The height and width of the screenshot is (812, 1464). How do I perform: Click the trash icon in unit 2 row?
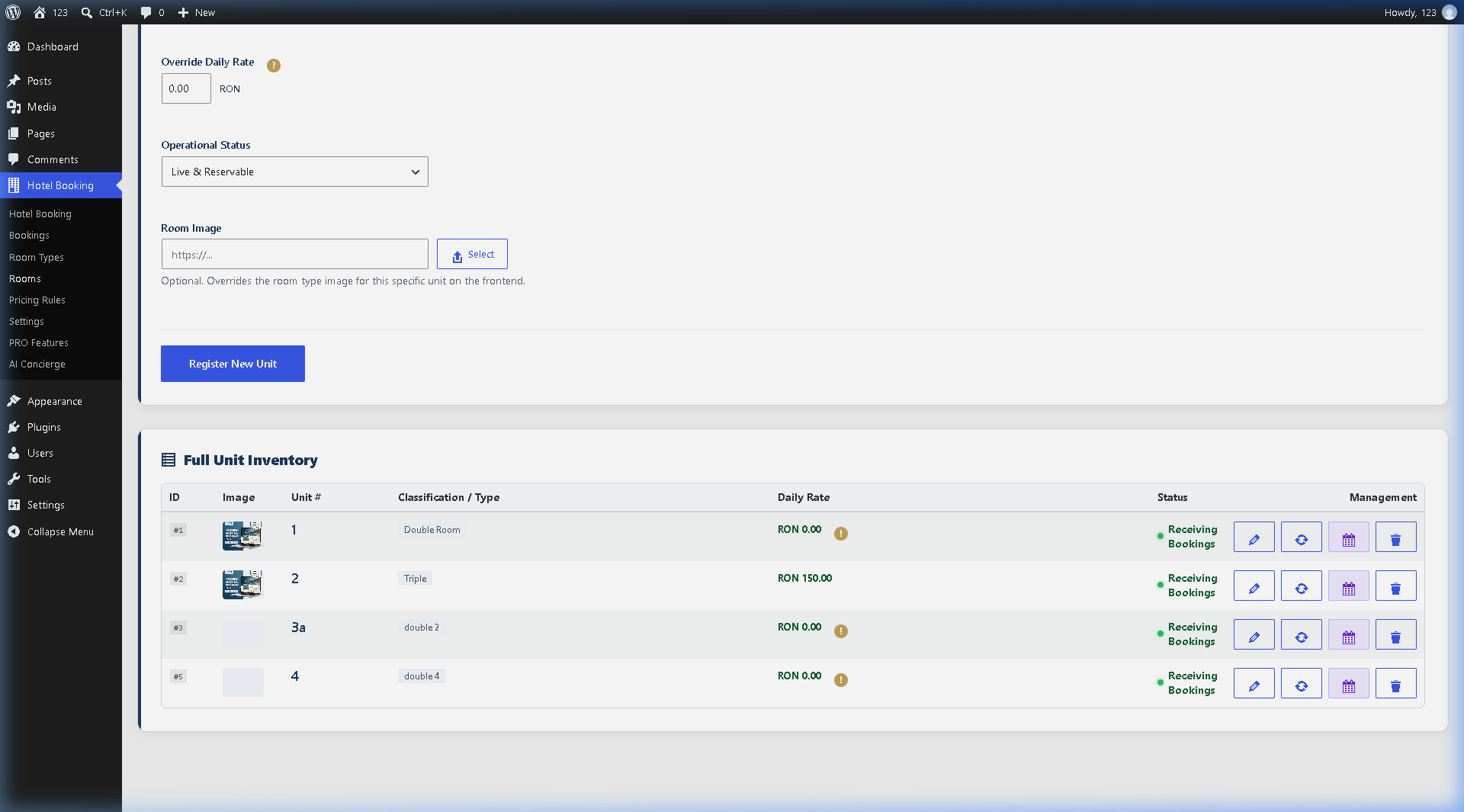[1395, 586]
